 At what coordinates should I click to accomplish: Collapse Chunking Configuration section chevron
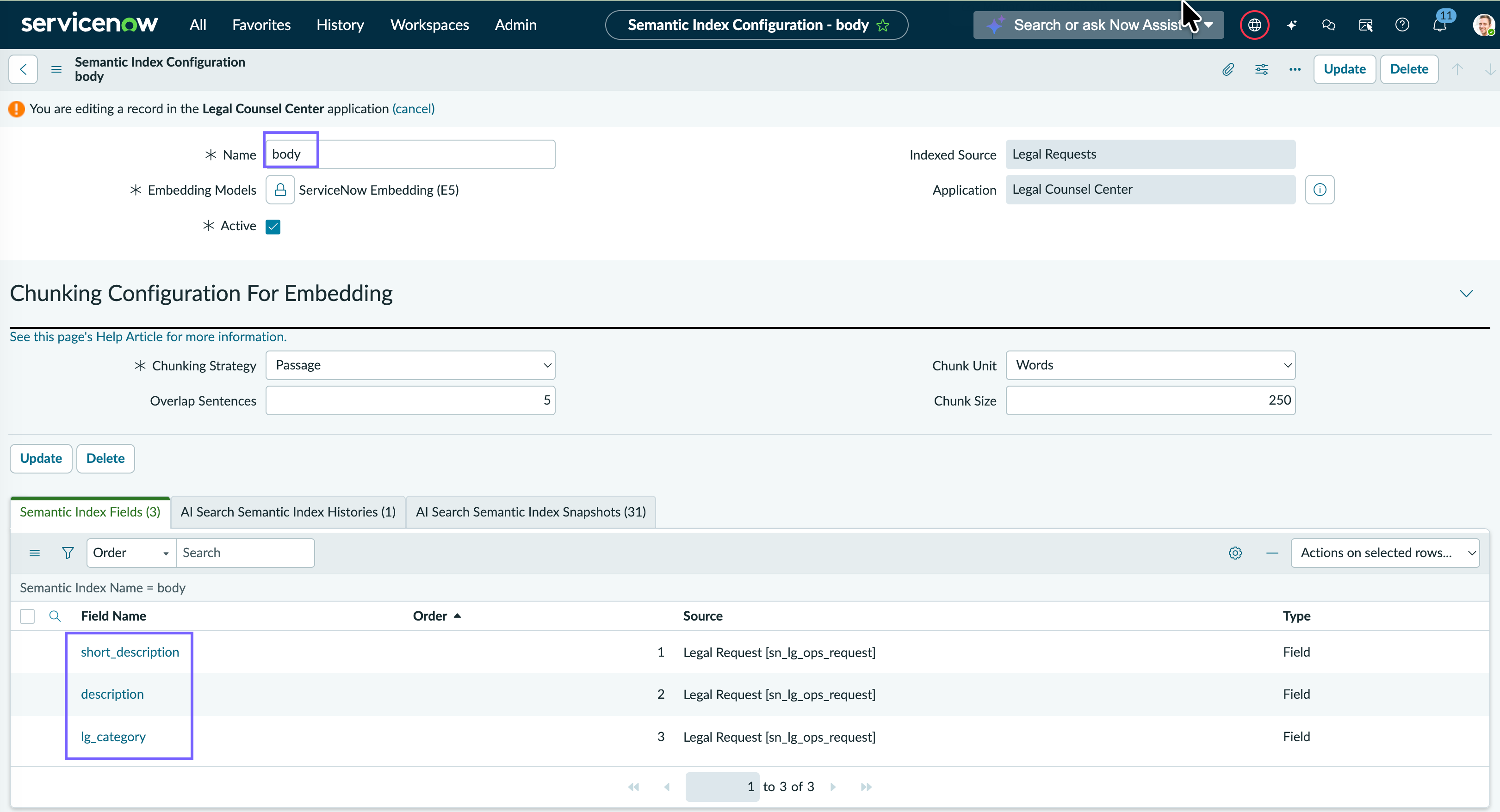[1466, 293]
